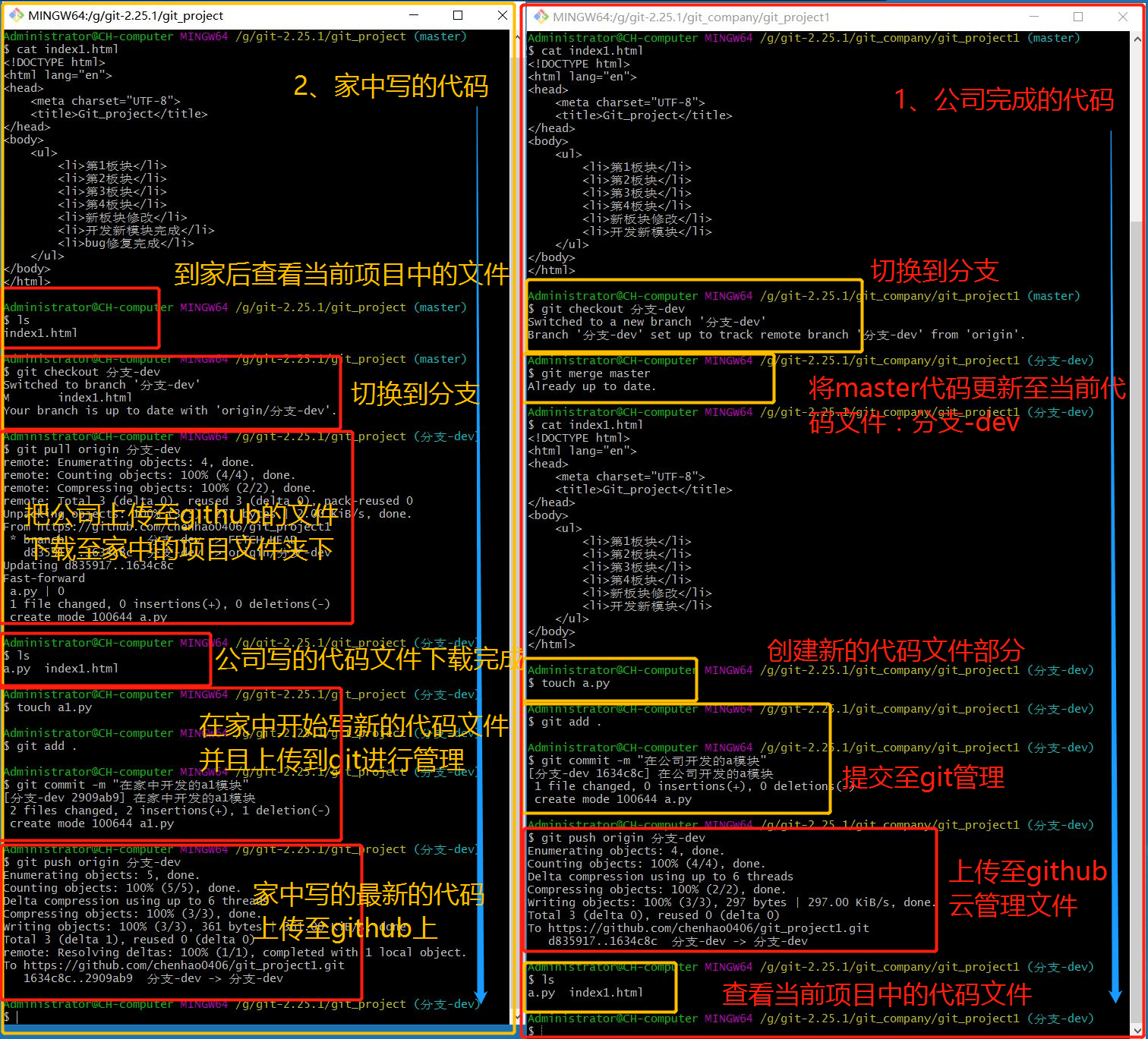Select line '<li>bug修复完成</li>'
This screenshot has height=1039, width=1148.
pos(126,243)
